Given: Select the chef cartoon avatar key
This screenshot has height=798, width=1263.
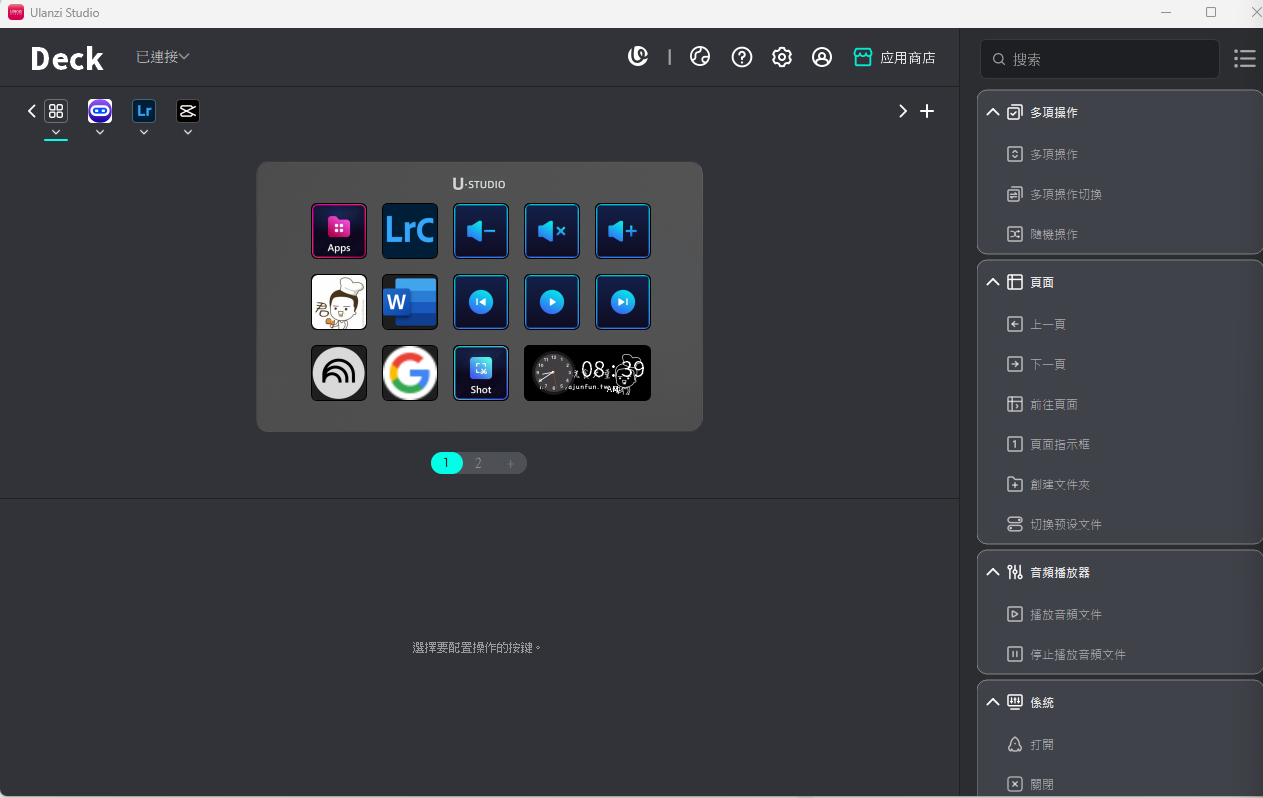Looking at the screenshot, I should 339,302.
